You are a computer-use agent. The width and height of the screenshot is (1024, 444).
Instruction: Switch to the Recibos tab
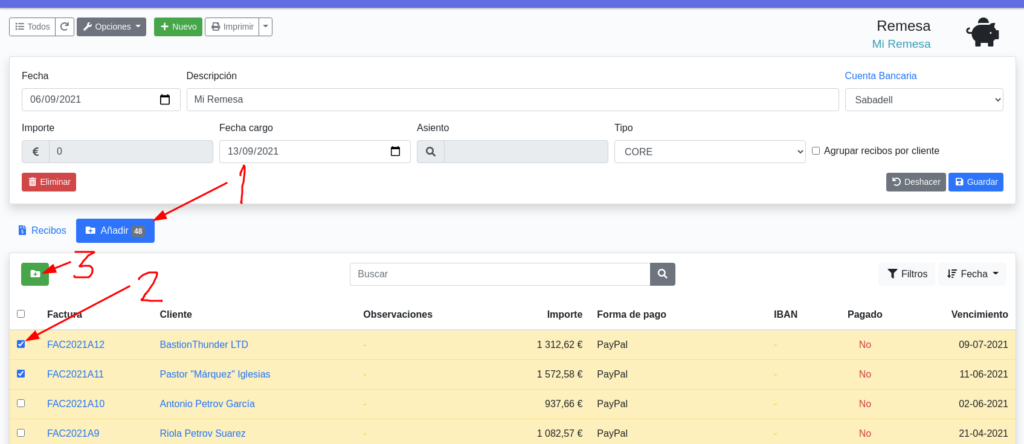point(41,230)
